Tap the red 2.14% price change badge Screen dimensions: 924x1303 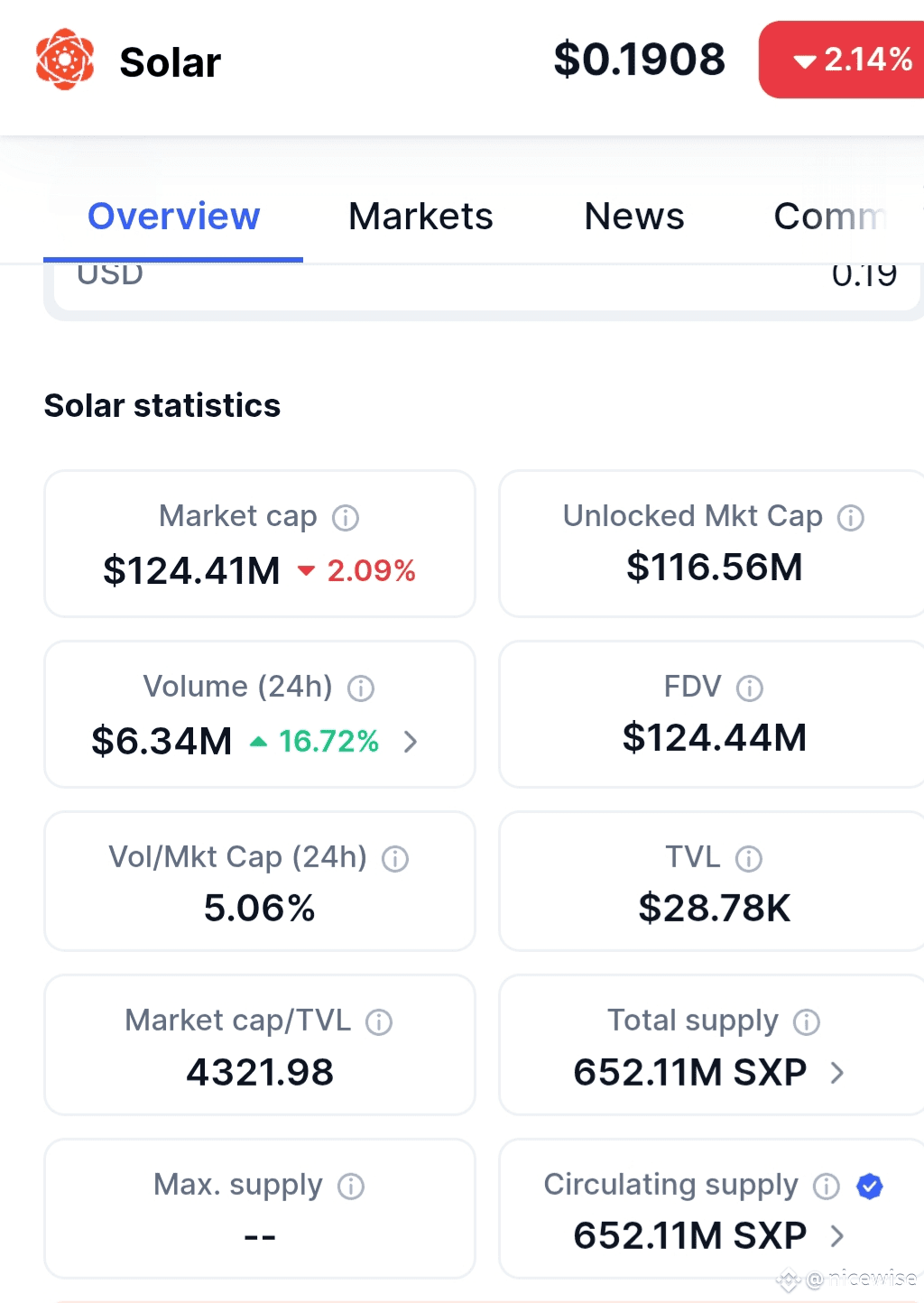[x=843, y=60]
